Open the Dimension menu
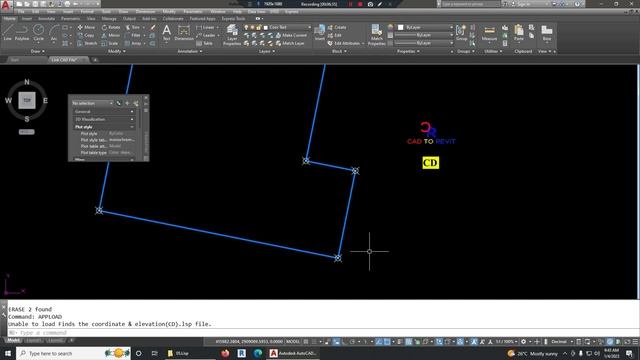640x360 pixels. tap(145, 12)
